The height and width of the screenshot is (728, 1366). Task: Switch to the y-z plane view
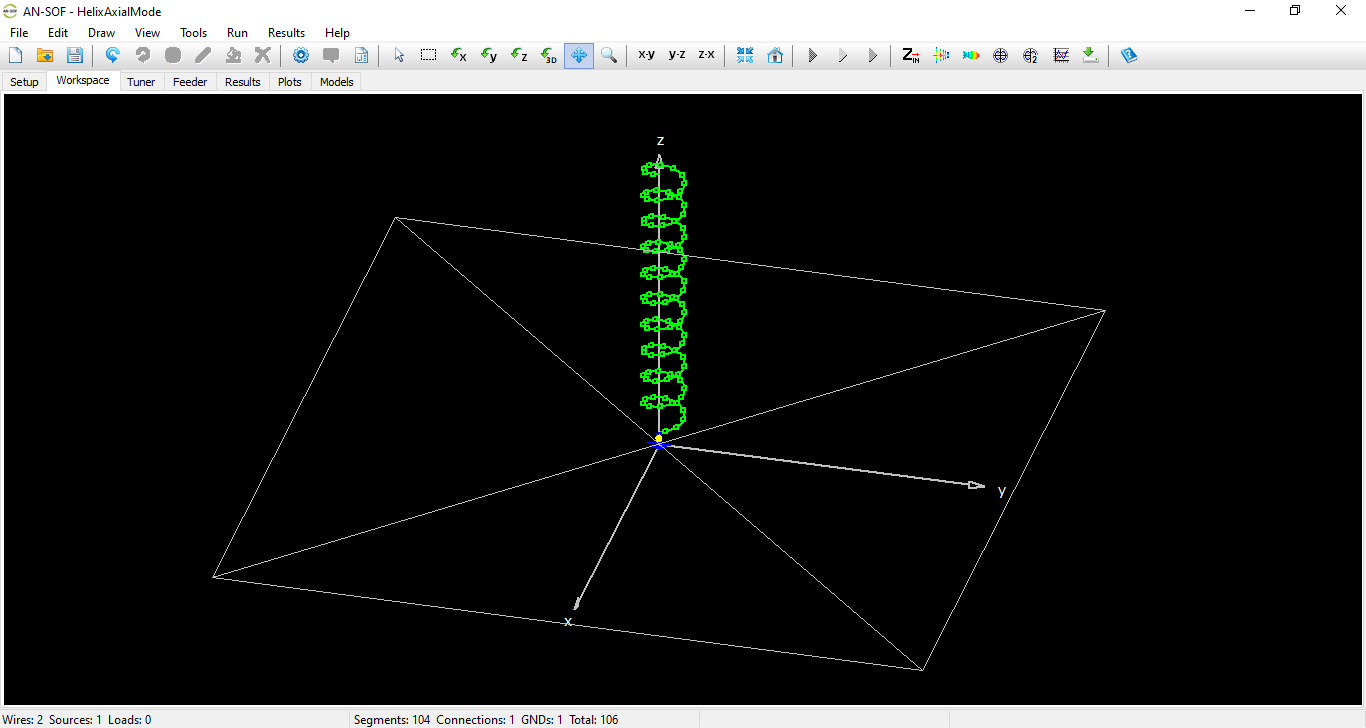[x=676, y=55]
